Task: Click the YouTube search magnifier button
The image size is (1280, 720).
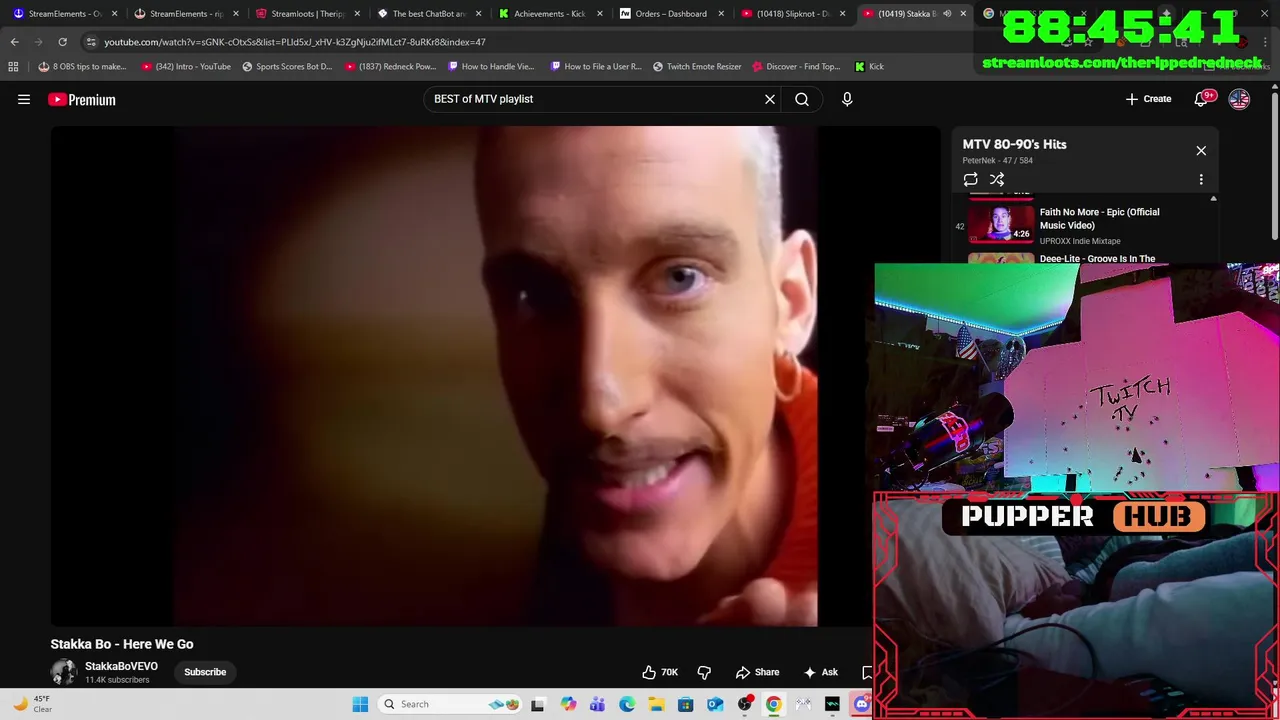Action: (x=802, y=99)
